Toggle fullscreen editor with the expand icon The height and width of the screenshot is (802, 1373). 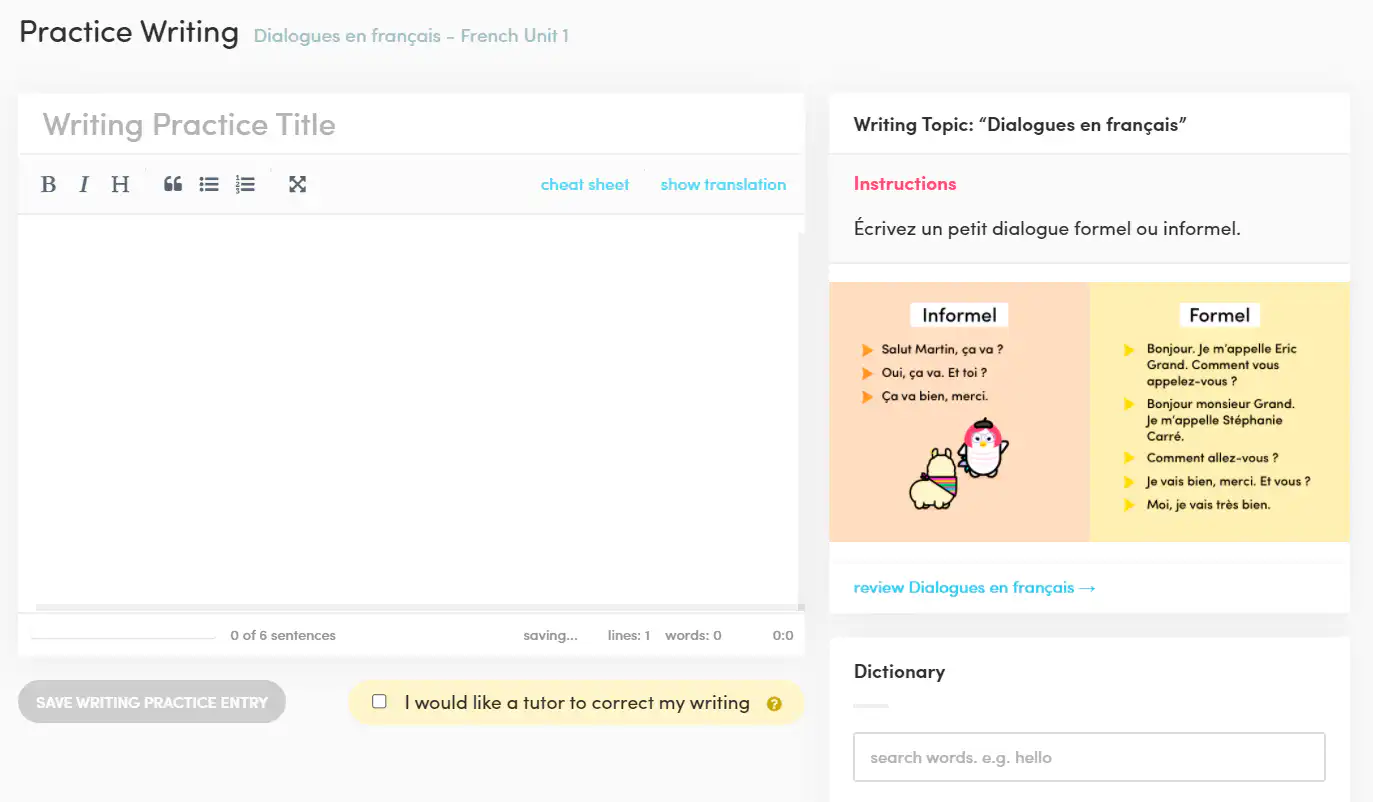[297, 184]
